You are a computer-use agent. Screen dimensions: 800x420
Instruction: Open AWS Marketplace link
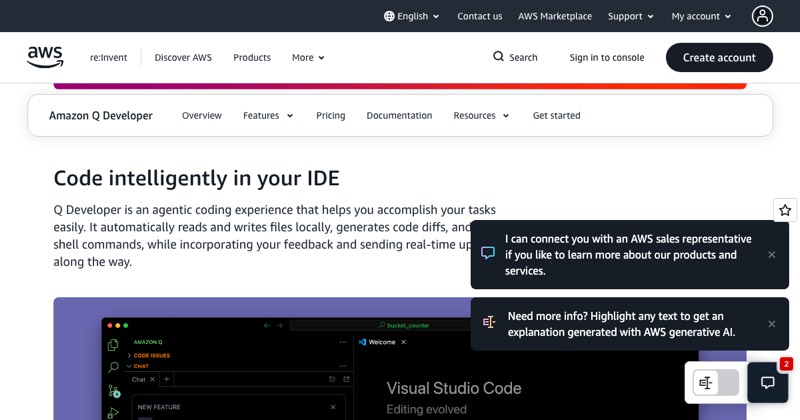[x=555, y=16]
